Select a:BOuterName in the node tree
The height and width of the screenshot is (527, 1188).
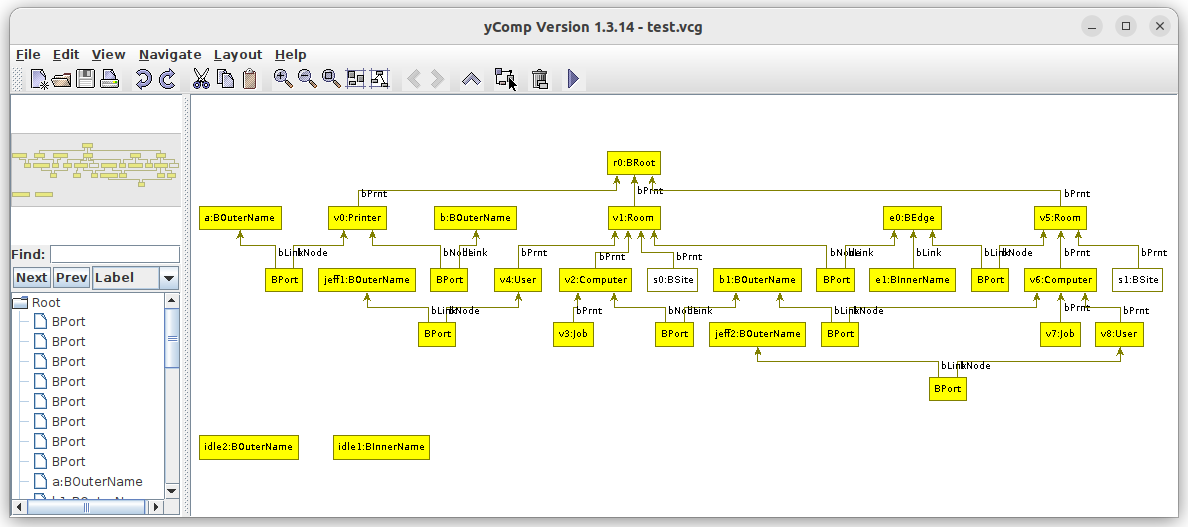pyautogui.click(x=97, y=481)
